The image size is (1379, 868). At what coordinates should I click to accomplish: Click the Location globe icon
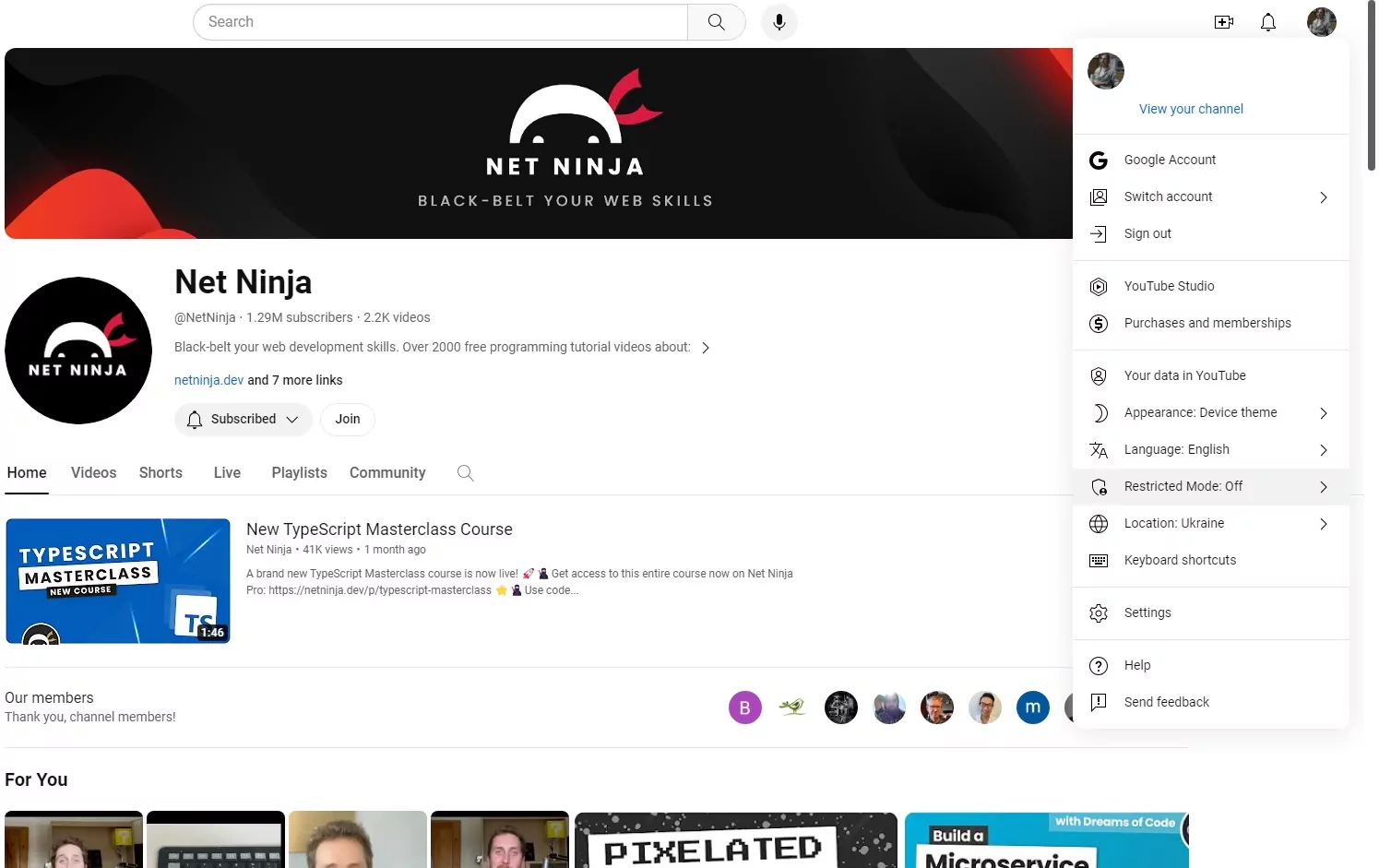pyautogui.click(x=1099, y=524)
